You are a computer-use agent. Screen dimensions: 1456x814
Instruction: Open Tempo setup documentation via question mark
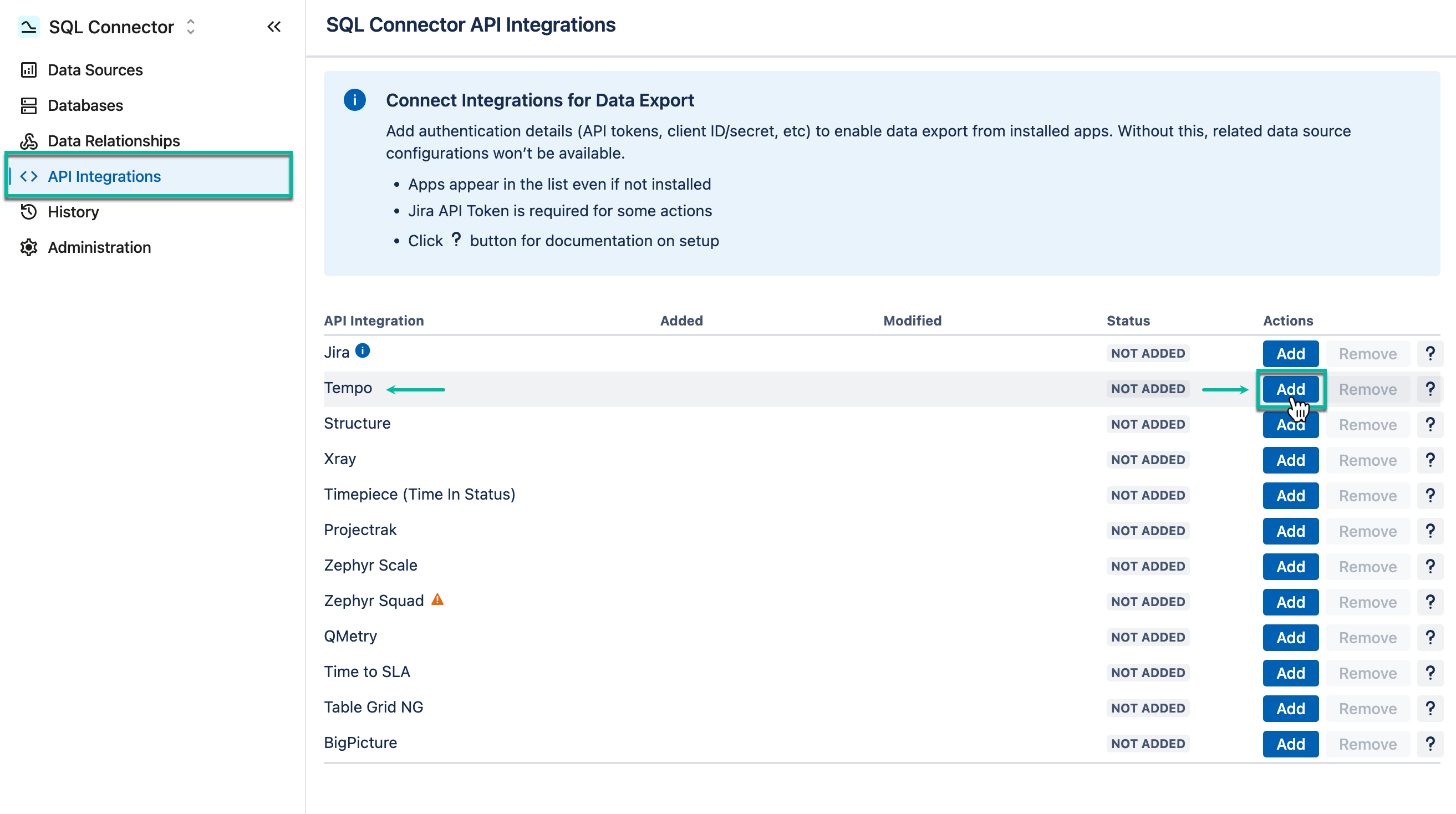tap(1430, 388)
